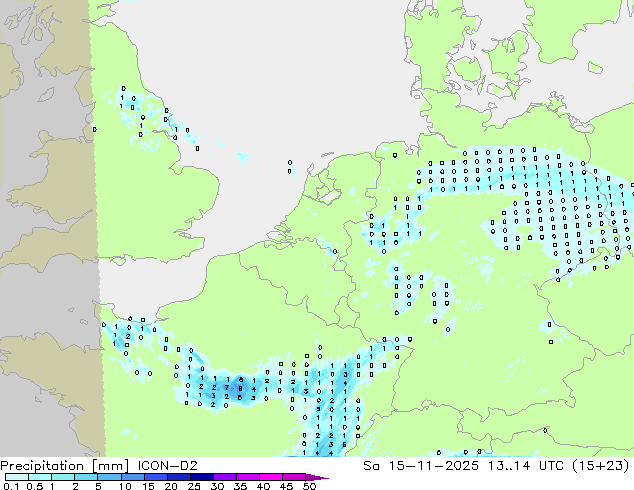Image resolution: width=634 pixels, height=490 pixels.
Task: Select the 35–40 mm legend swatch
Action: coord(247,477)
